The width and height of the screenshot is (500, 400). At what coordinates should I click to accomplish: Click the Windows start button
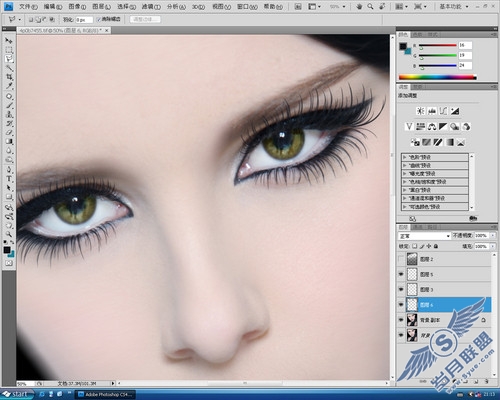coord(17,394)
